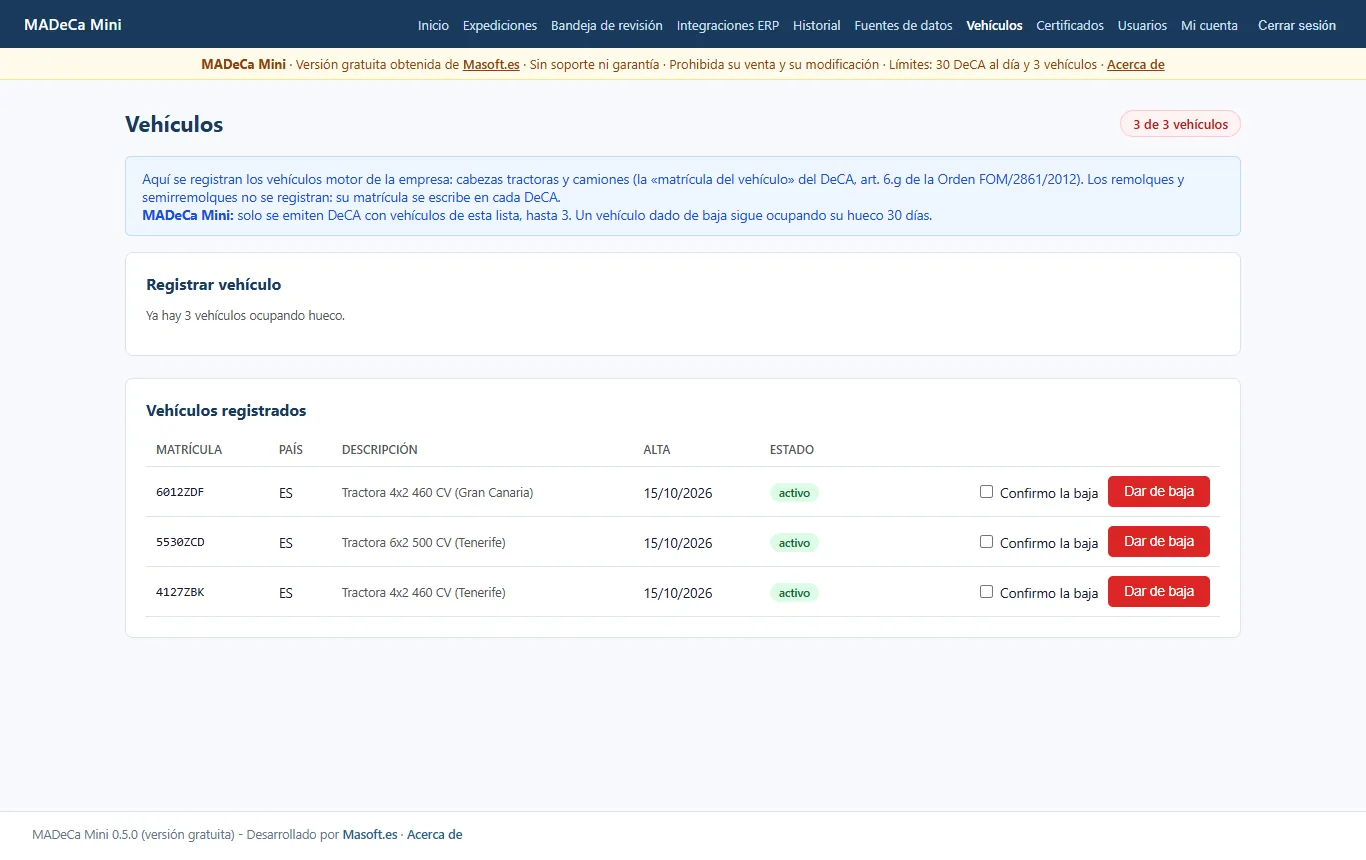Viewport: 1366px width, 860px height.
Task: Select the license plate 6012ZDF
Action: [x=180, y=492]
